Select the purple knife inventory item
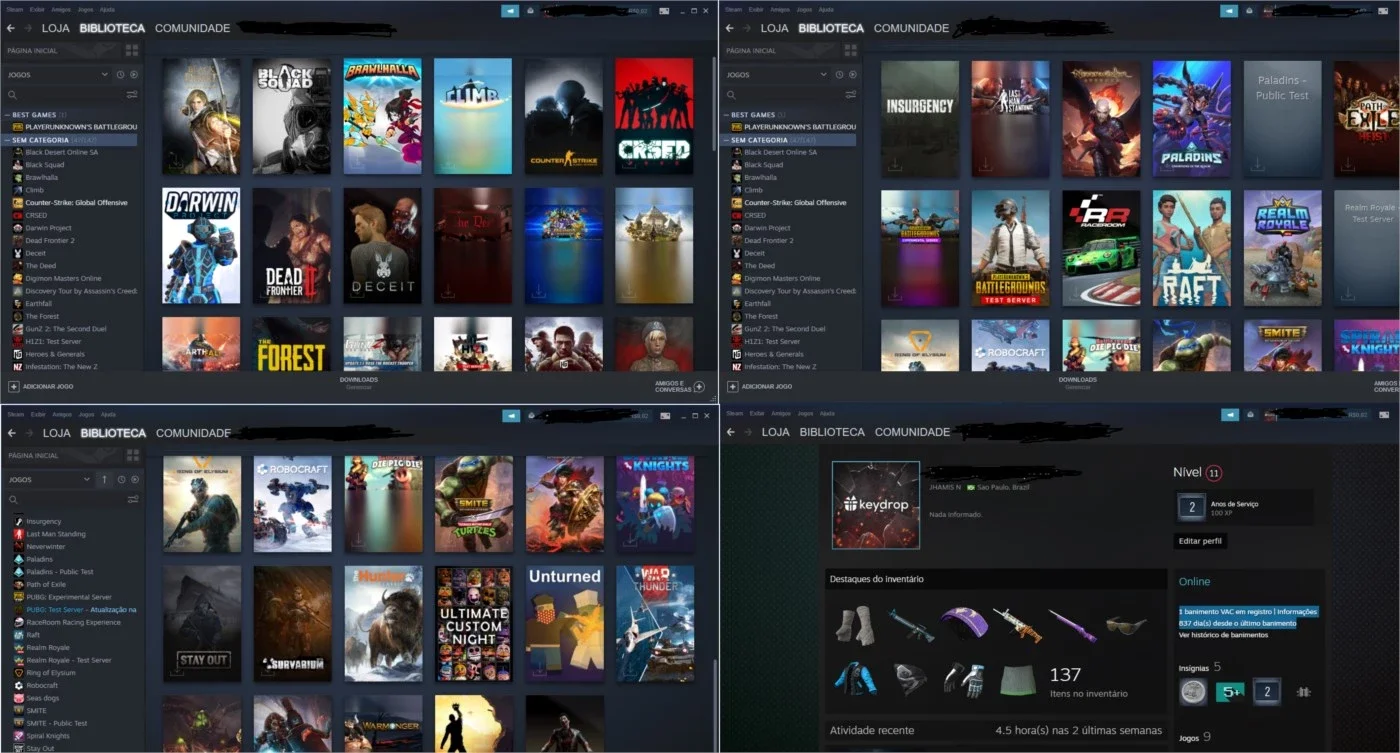Viewport: 1400px width, 753px height. point(1072,625)
